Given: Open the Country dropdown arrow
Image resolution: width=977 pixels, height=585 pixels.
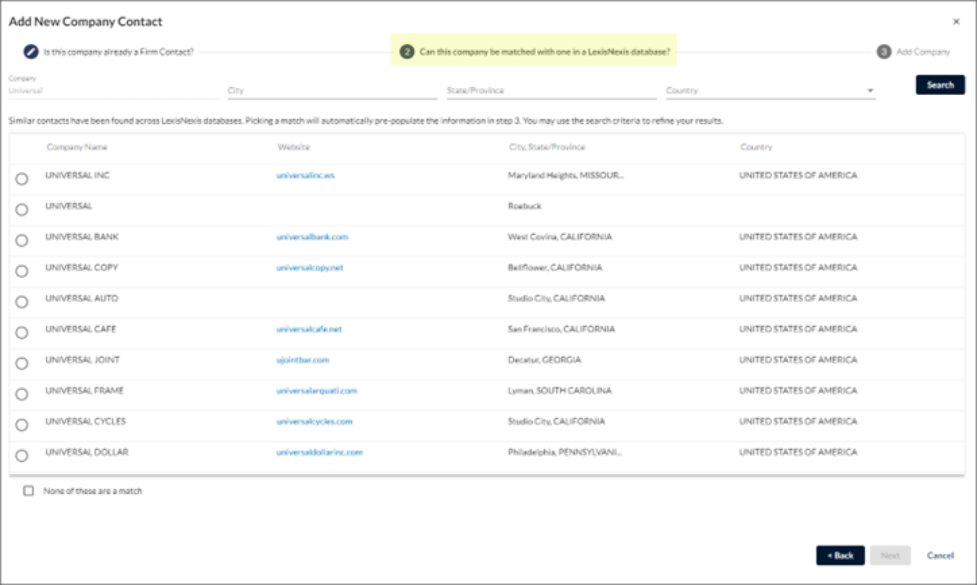Looking at the screenshot, I should pyautogui.click(x=870, y=91).
